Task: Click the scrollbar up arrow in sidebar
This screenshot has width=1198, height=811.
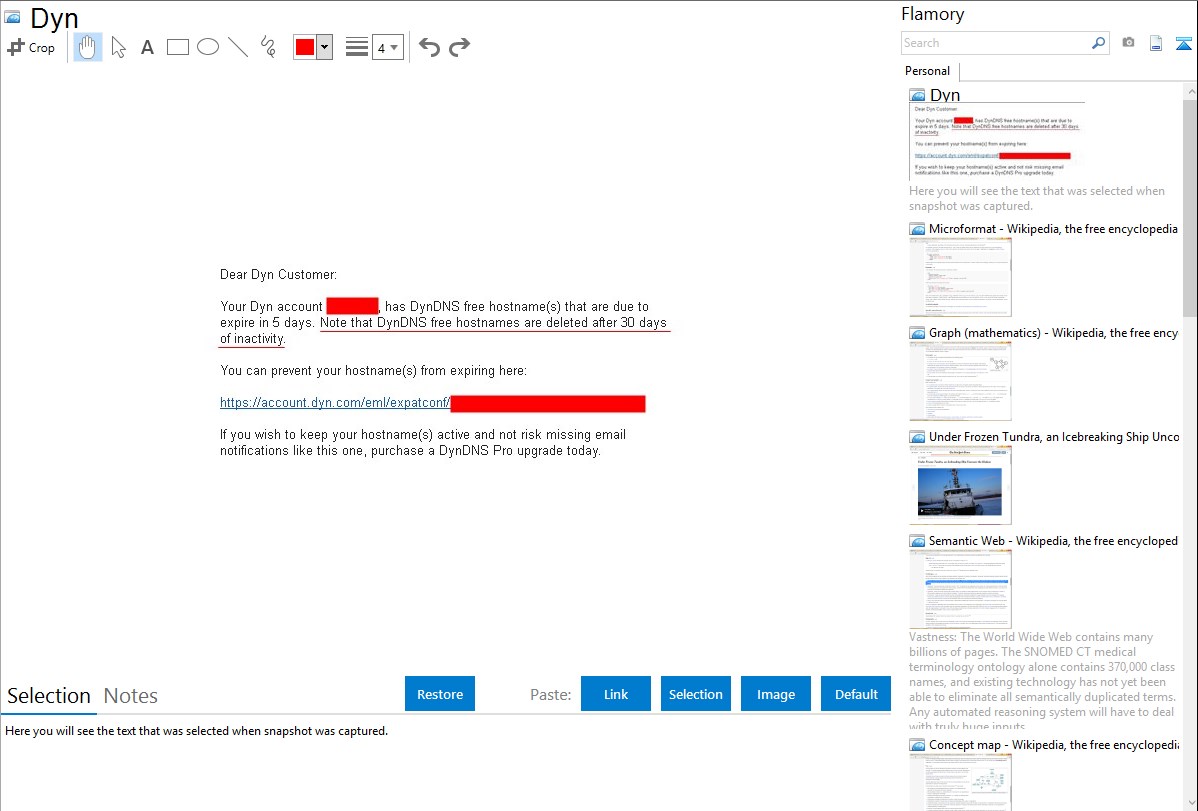Action: tap(1190, 91)
